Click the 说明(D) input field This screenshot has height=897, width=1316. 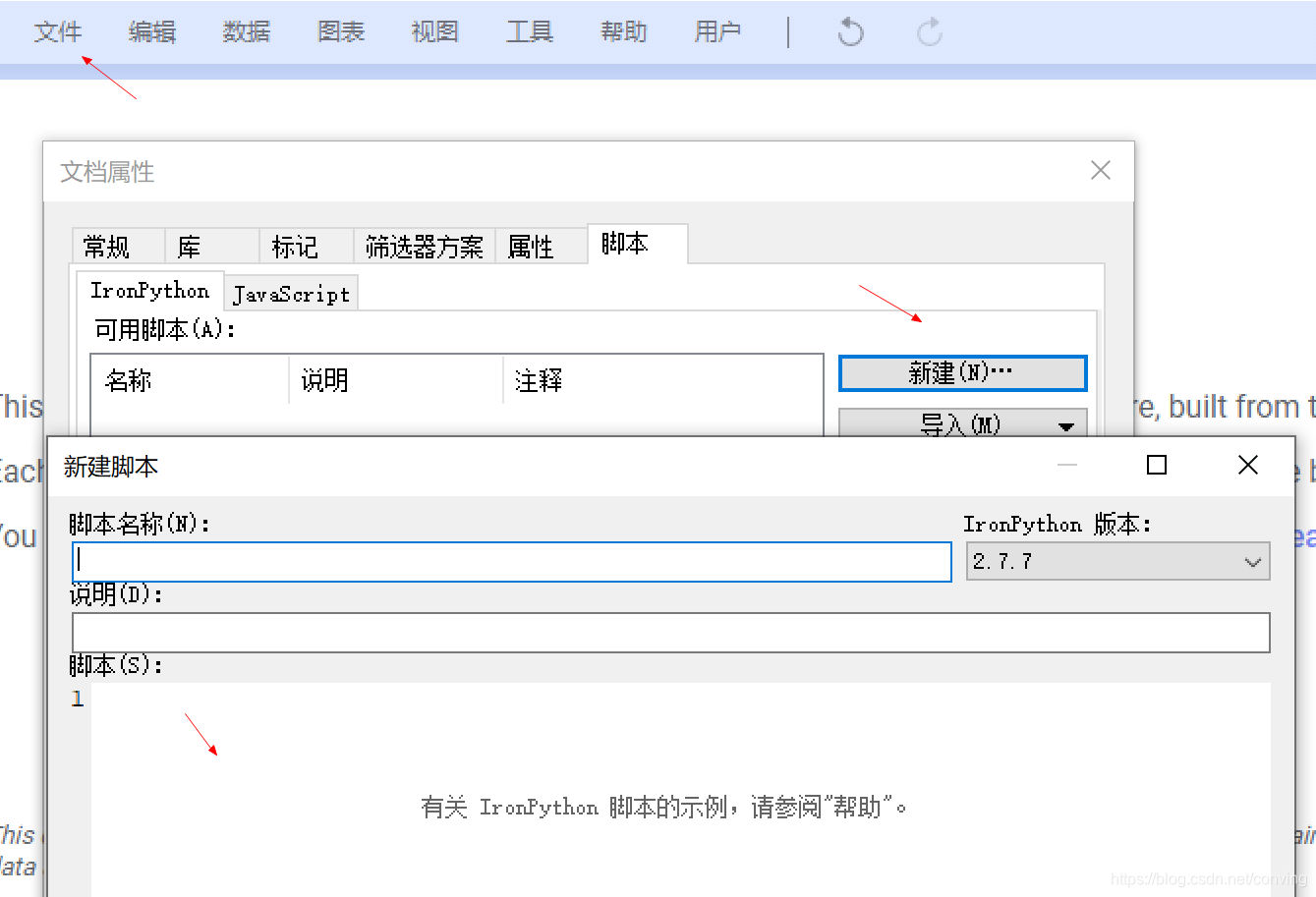tap(669, 632)
